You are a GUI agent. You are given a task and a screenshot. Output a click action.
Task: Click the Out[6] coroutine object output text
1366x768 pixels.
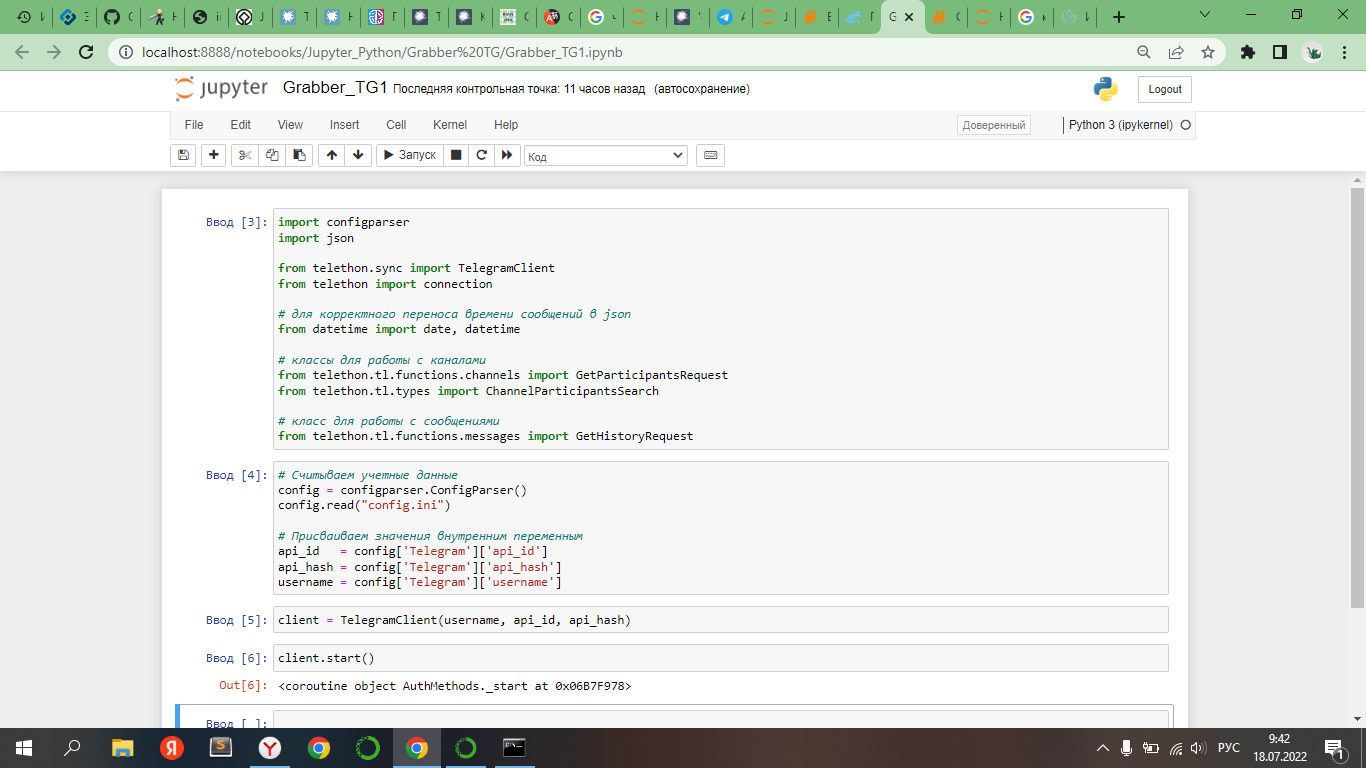[455, 686]
